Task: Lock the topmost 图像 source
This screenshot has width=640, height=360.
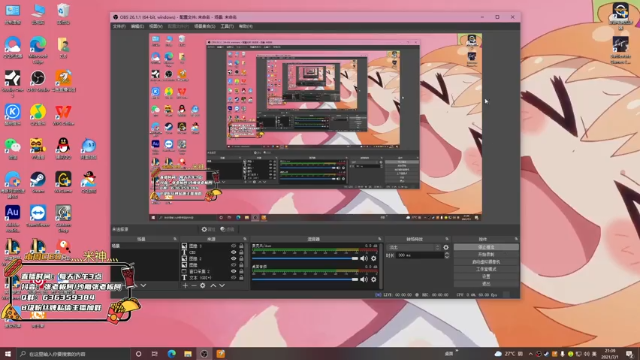Action: 241,246
